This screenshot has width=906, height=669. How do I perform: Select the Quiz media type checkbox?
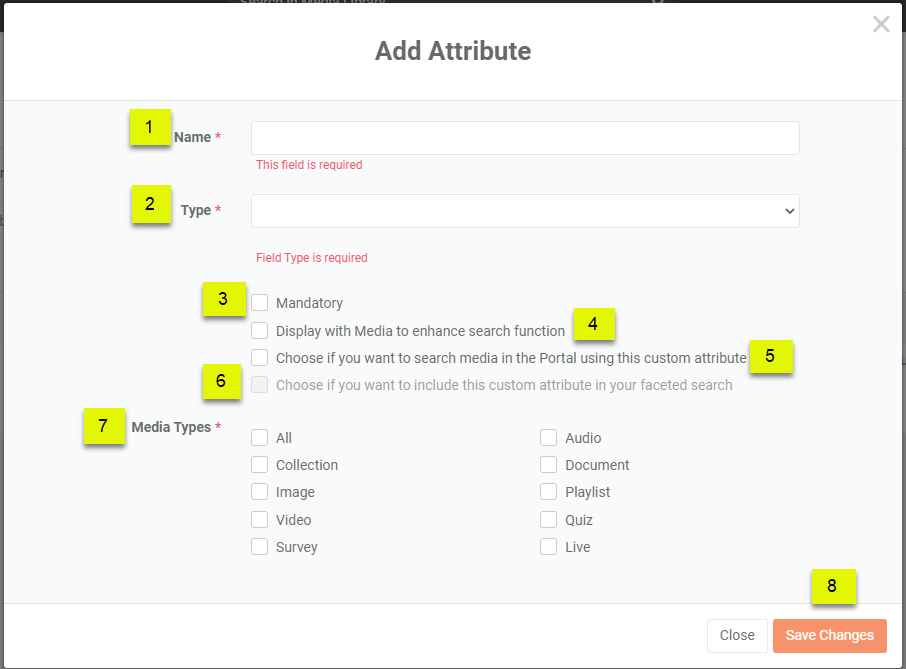point(548,519)
